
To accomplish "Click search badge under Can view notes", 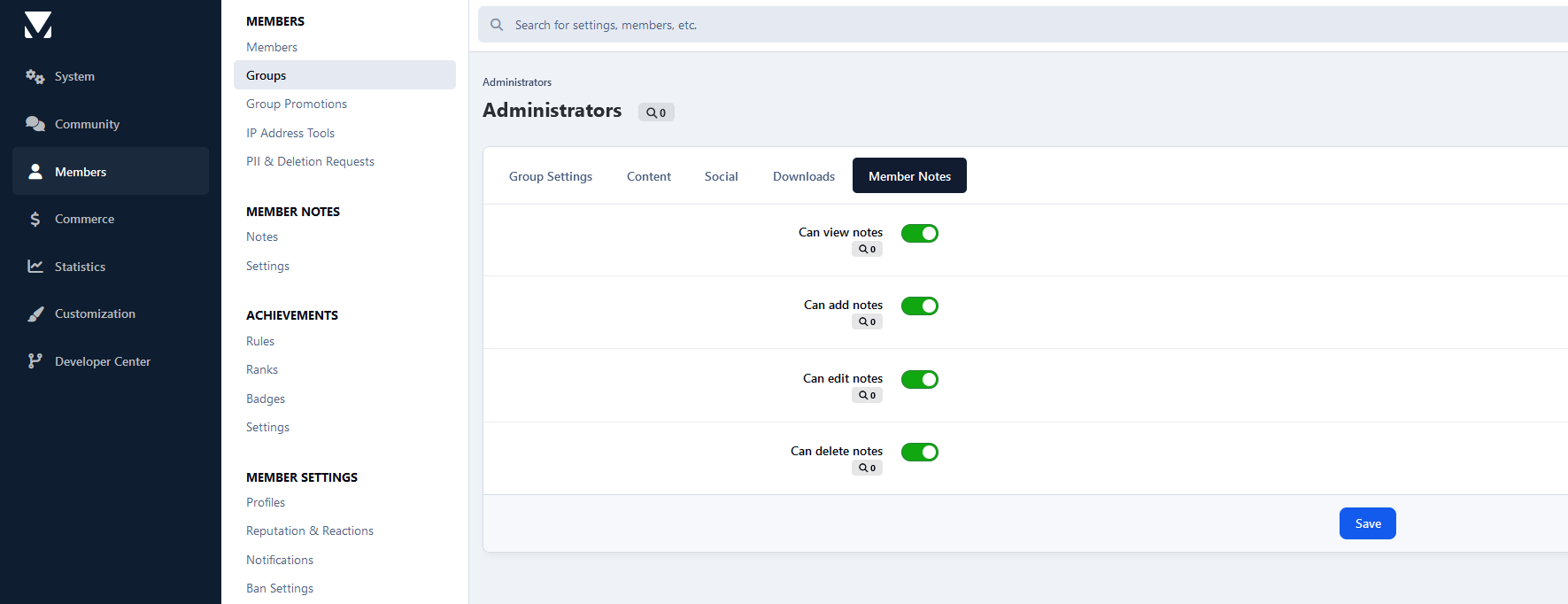I will [867, 250].
